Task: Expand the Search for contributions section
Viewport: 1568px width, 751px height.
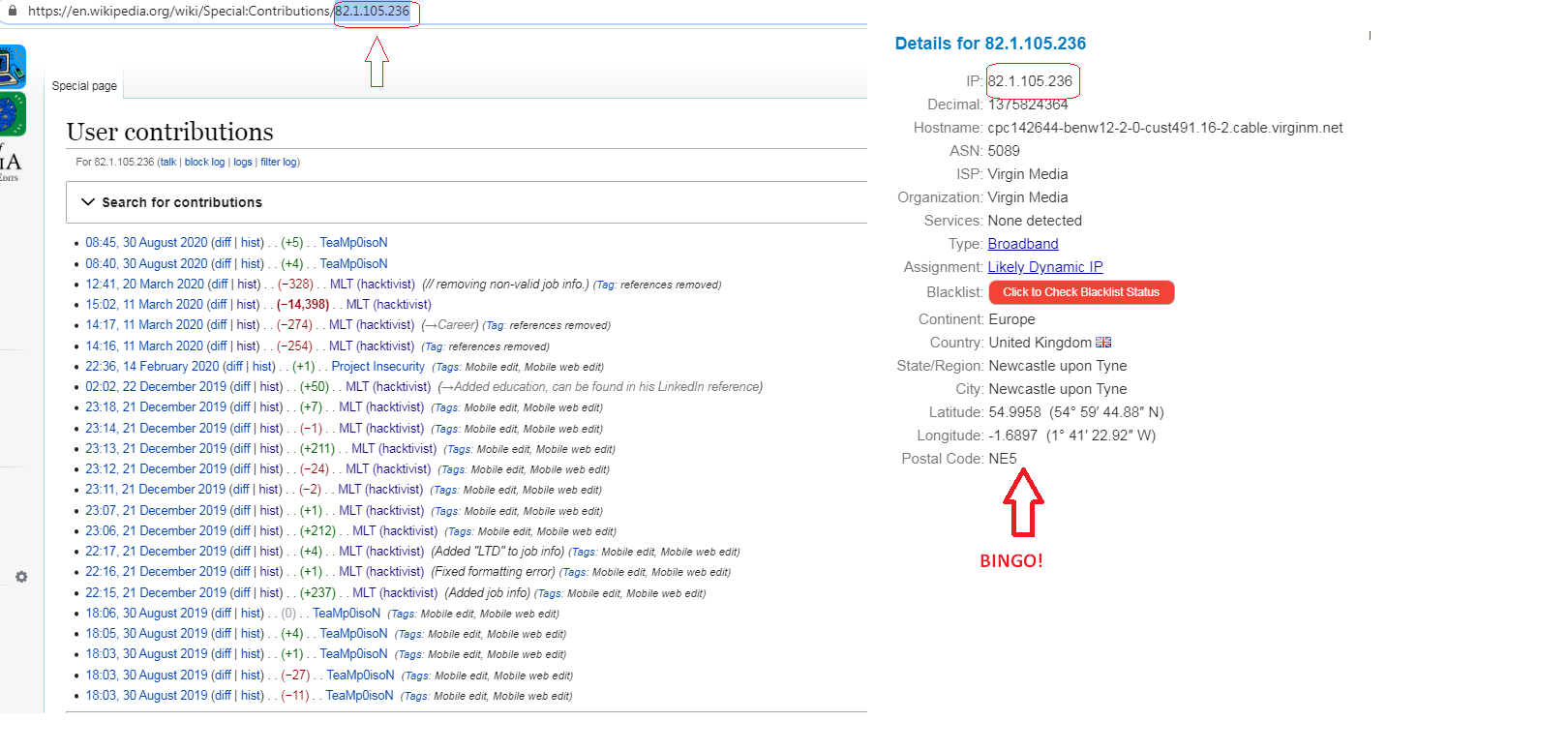Action: (172, 202)
